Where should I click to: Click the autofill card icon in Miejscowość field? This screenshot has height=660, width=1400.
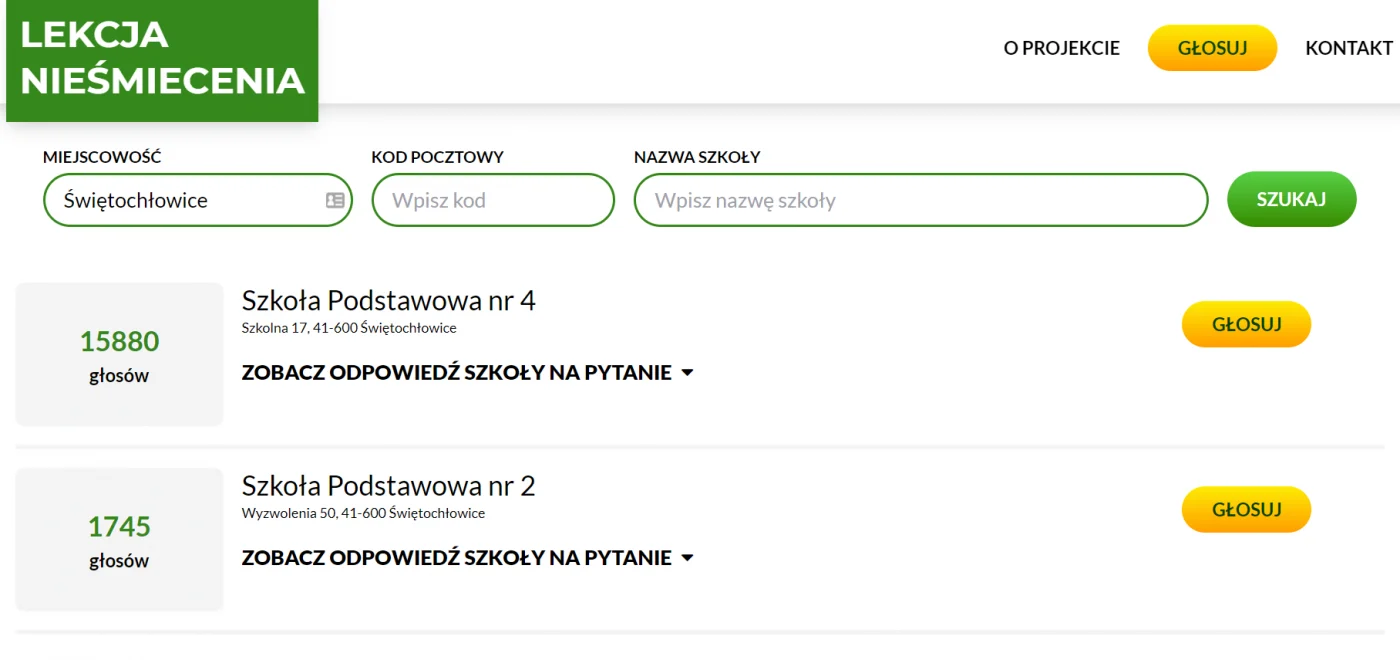(x=335, y=200)
